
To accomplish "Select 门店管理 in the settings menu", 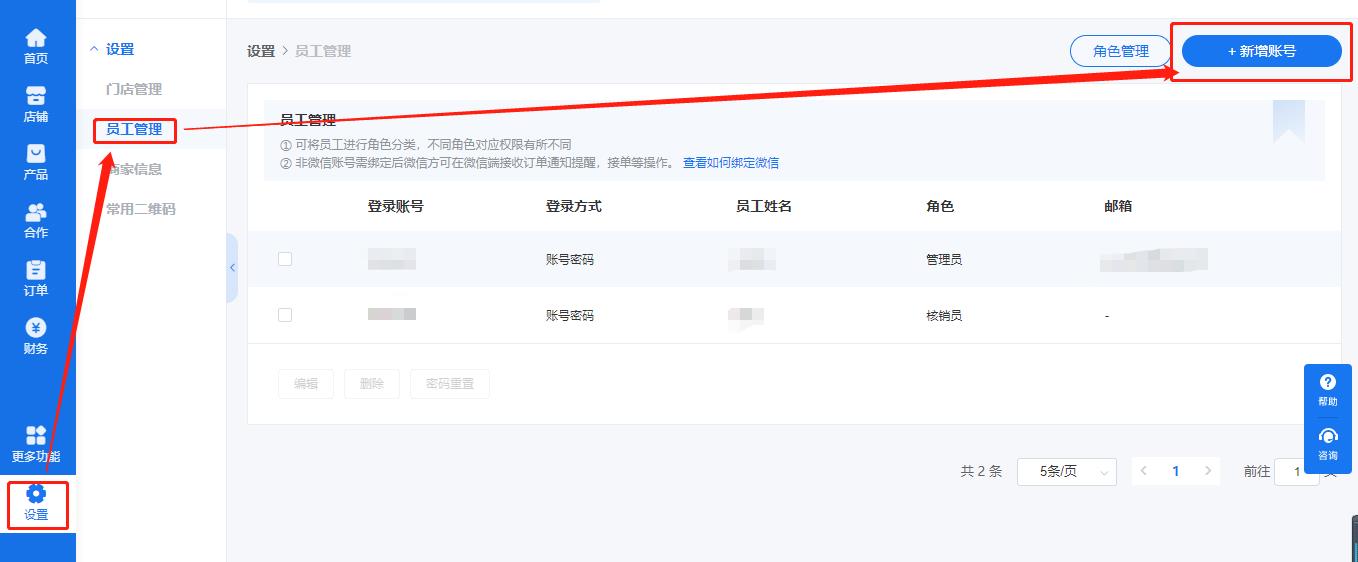I will (x=134, y=89).
